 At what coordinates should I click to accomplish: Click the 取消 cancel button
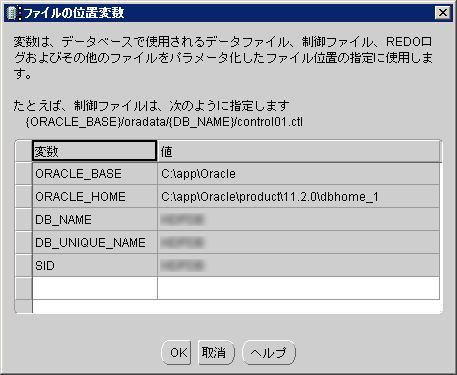(x=216, y=352)
